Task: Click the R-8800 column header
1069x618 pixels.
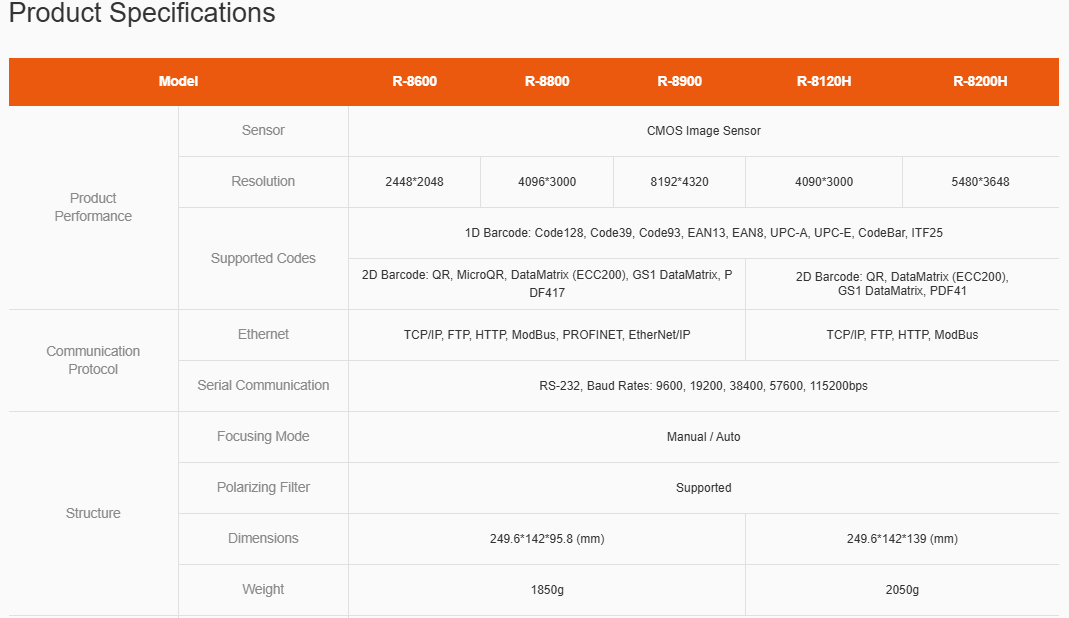Action: (x=547, y=81)
